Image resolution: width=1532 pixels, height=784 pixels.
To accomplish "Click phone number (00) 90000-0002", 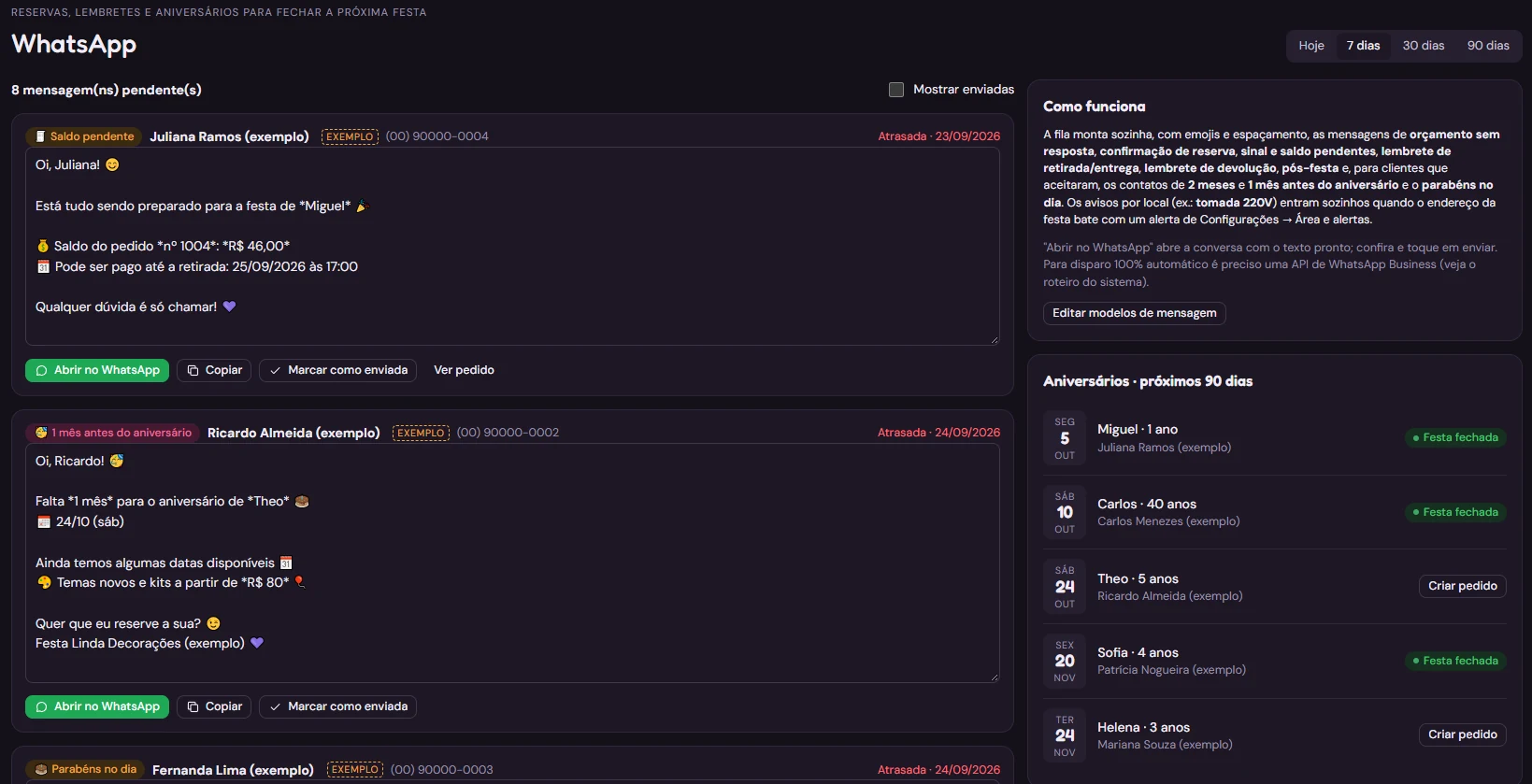I will click(508, 433).
